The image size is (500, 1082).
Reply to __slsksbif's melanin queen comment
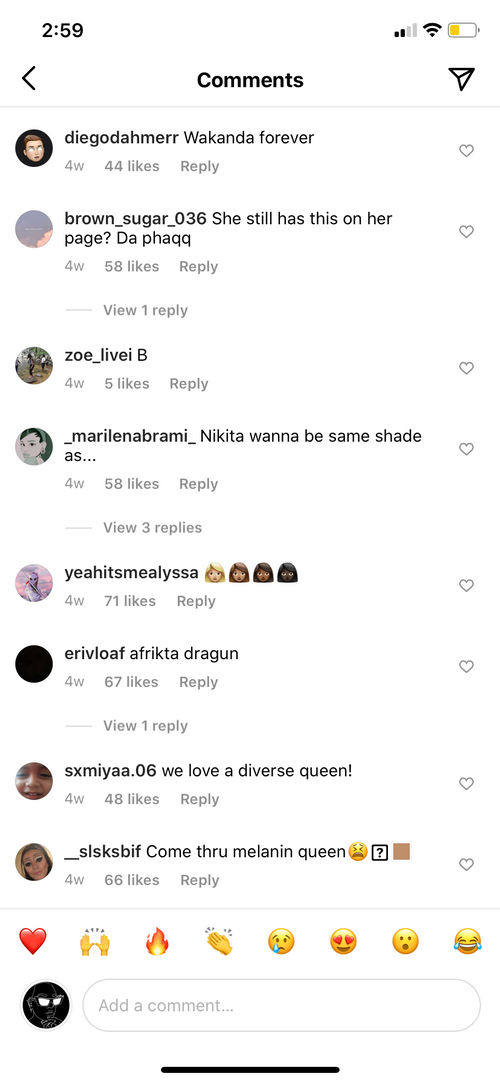(x=199, y=880)
